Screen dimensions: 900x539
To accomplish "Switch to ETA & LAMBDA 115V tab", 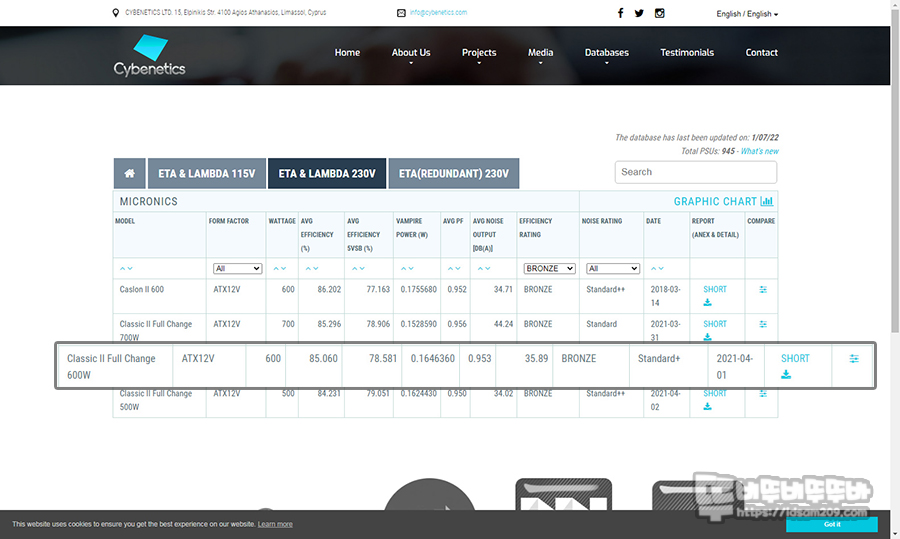I will click(x=207, y=173).
